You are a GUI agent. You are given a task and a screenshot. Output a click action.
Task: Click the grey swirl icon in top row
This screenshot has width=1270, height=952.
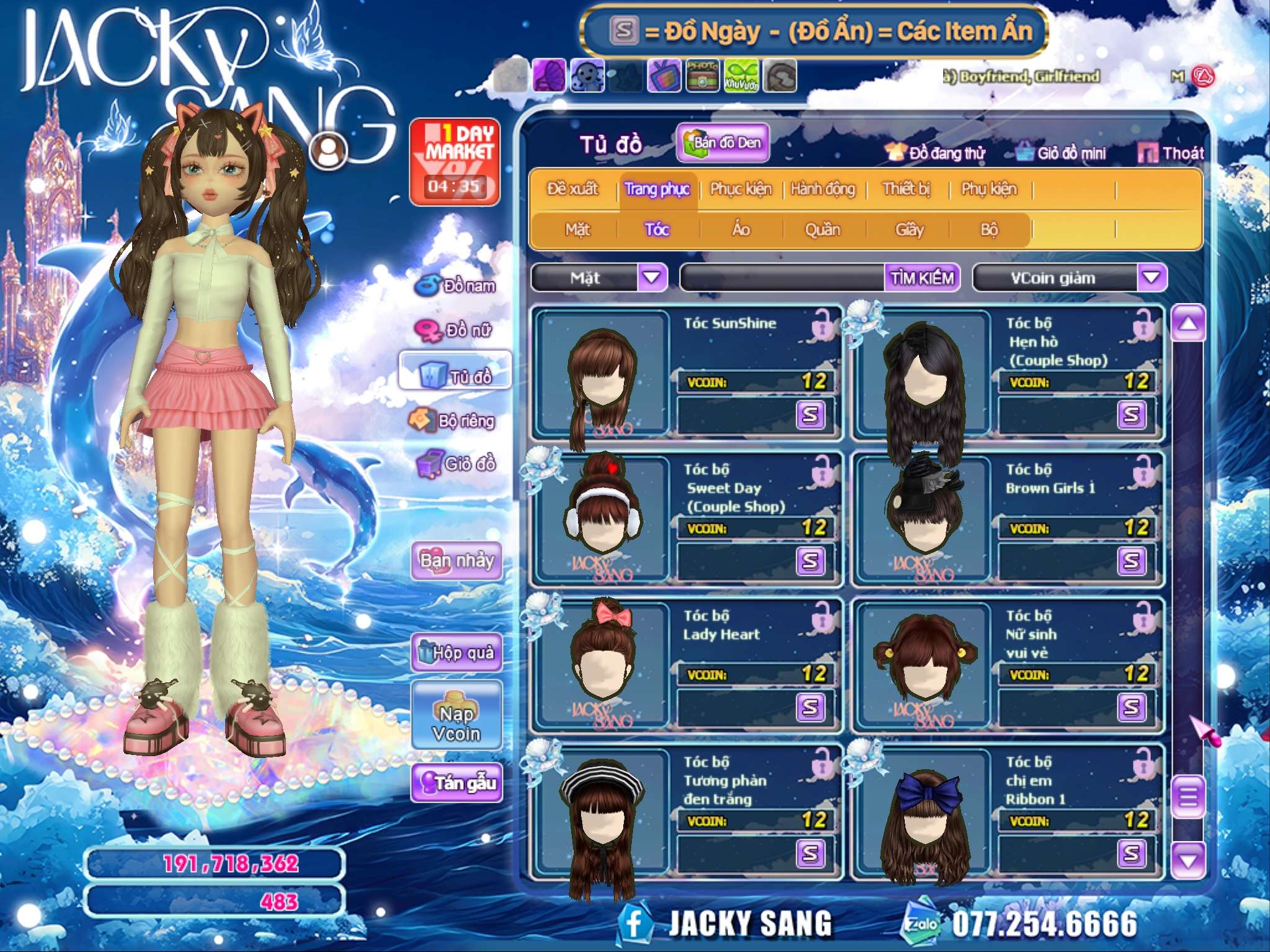779,76
